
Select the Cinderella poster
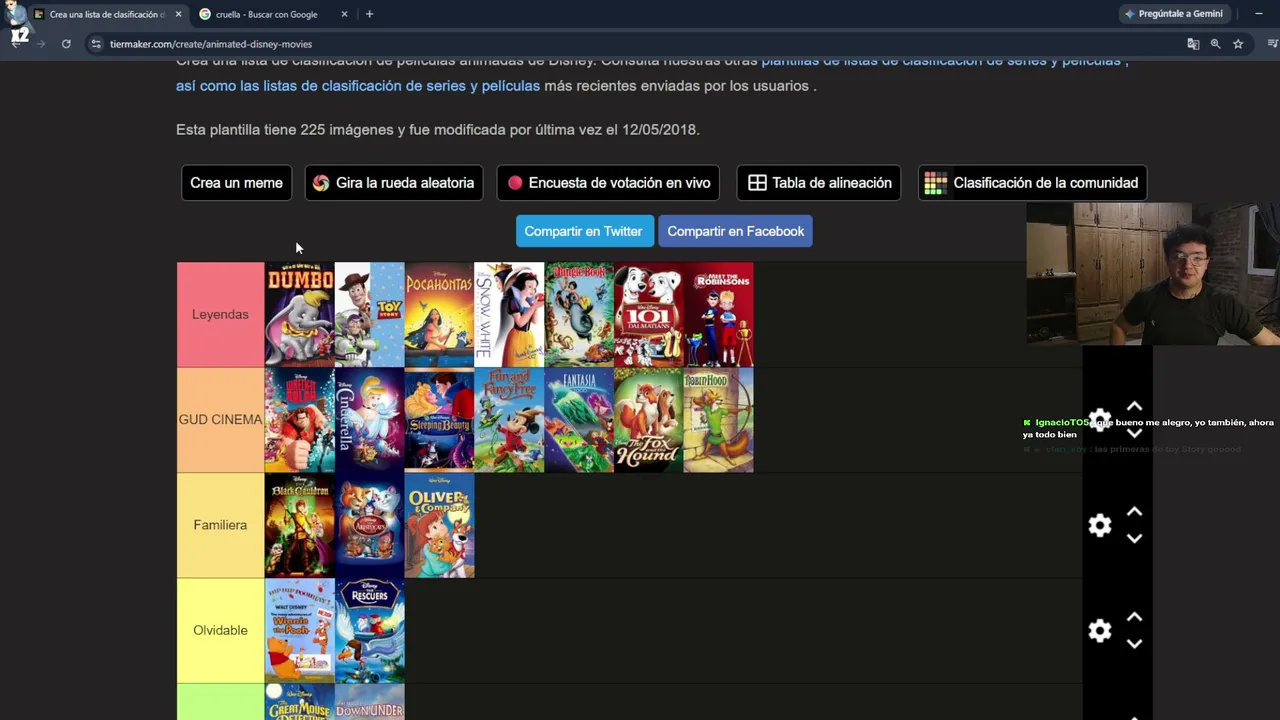pos(369,420)
